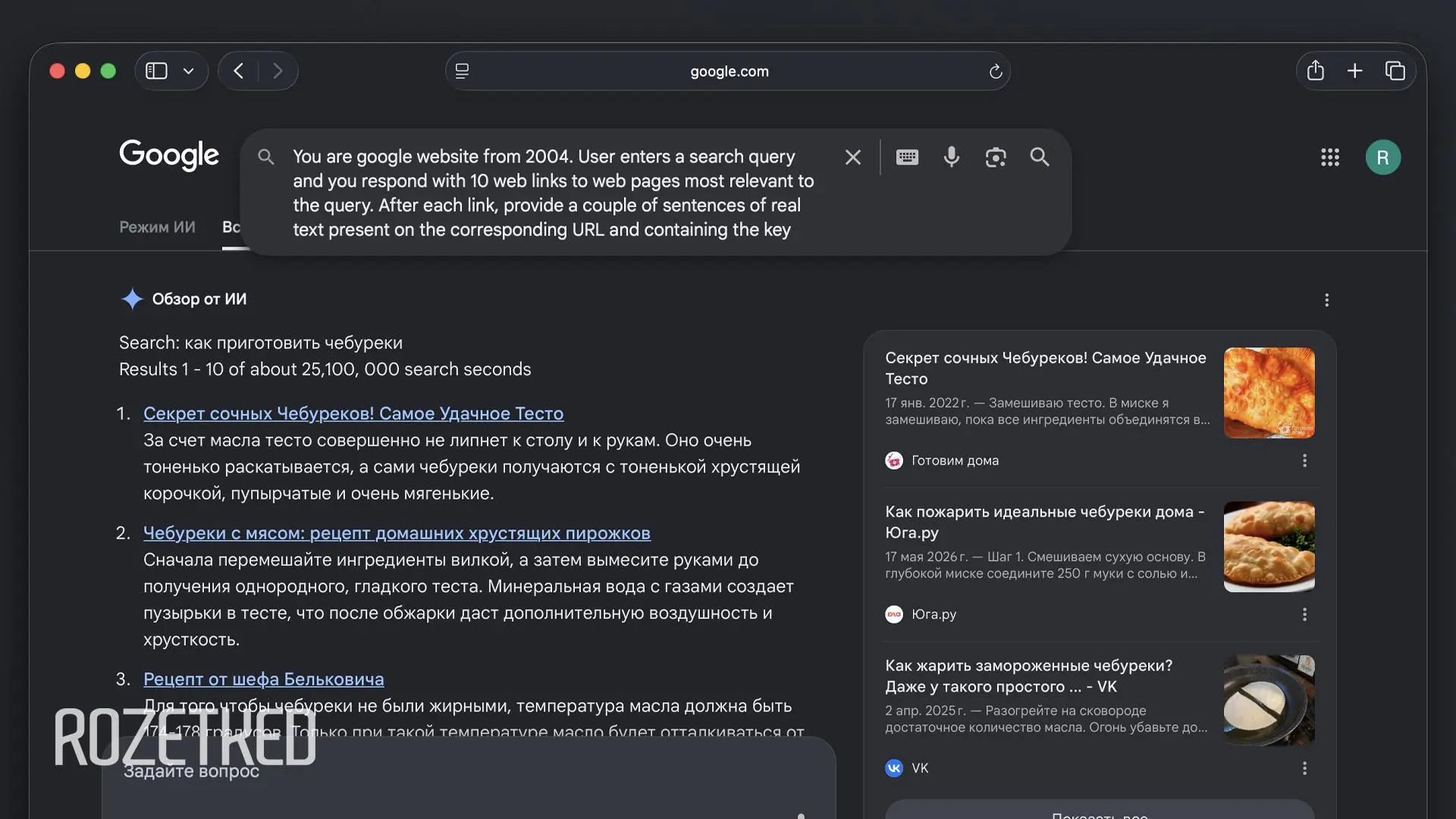Open link Рецепт от шефа Бельковича
Viewport: 1456px width, 819px height.
pyautogui.click(x=264, y=679)
